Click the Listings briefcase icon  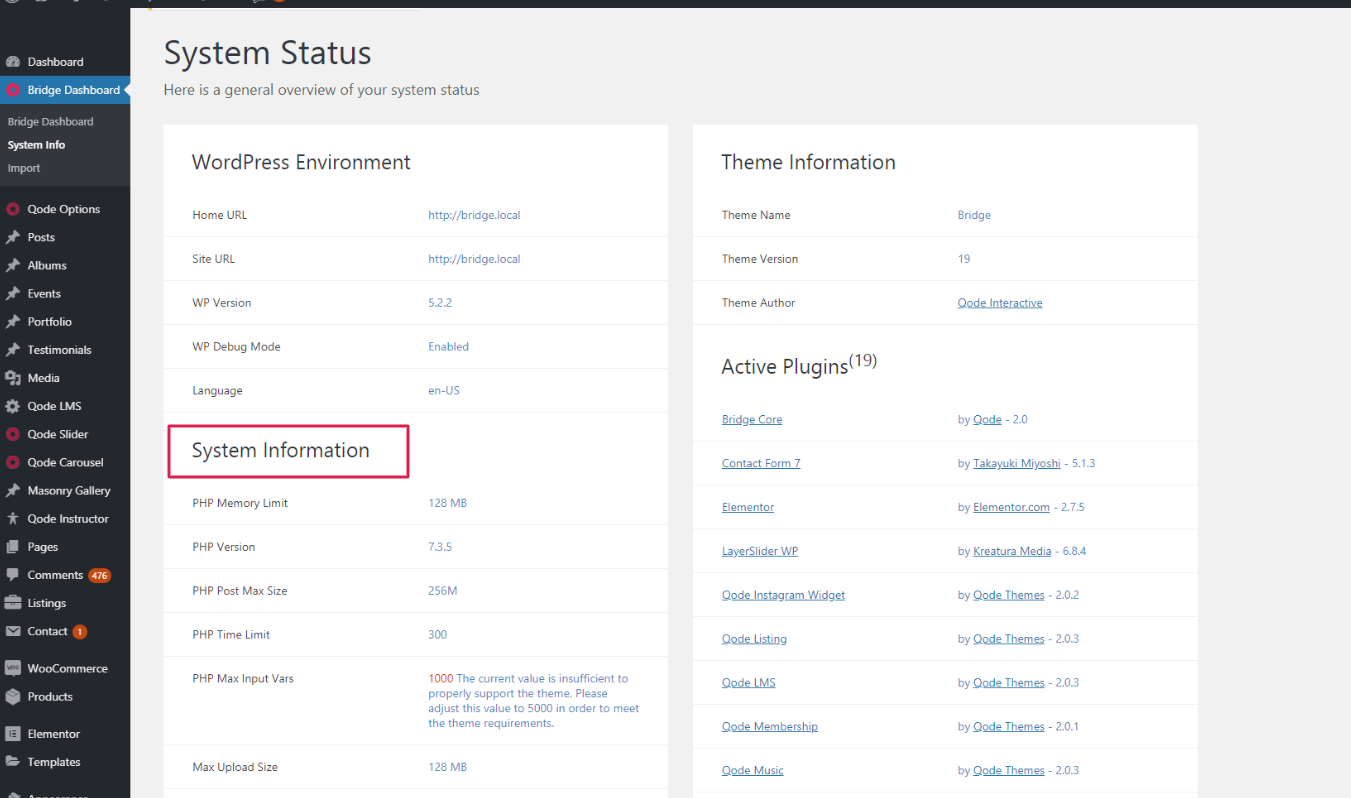click(x=13, y=603)
